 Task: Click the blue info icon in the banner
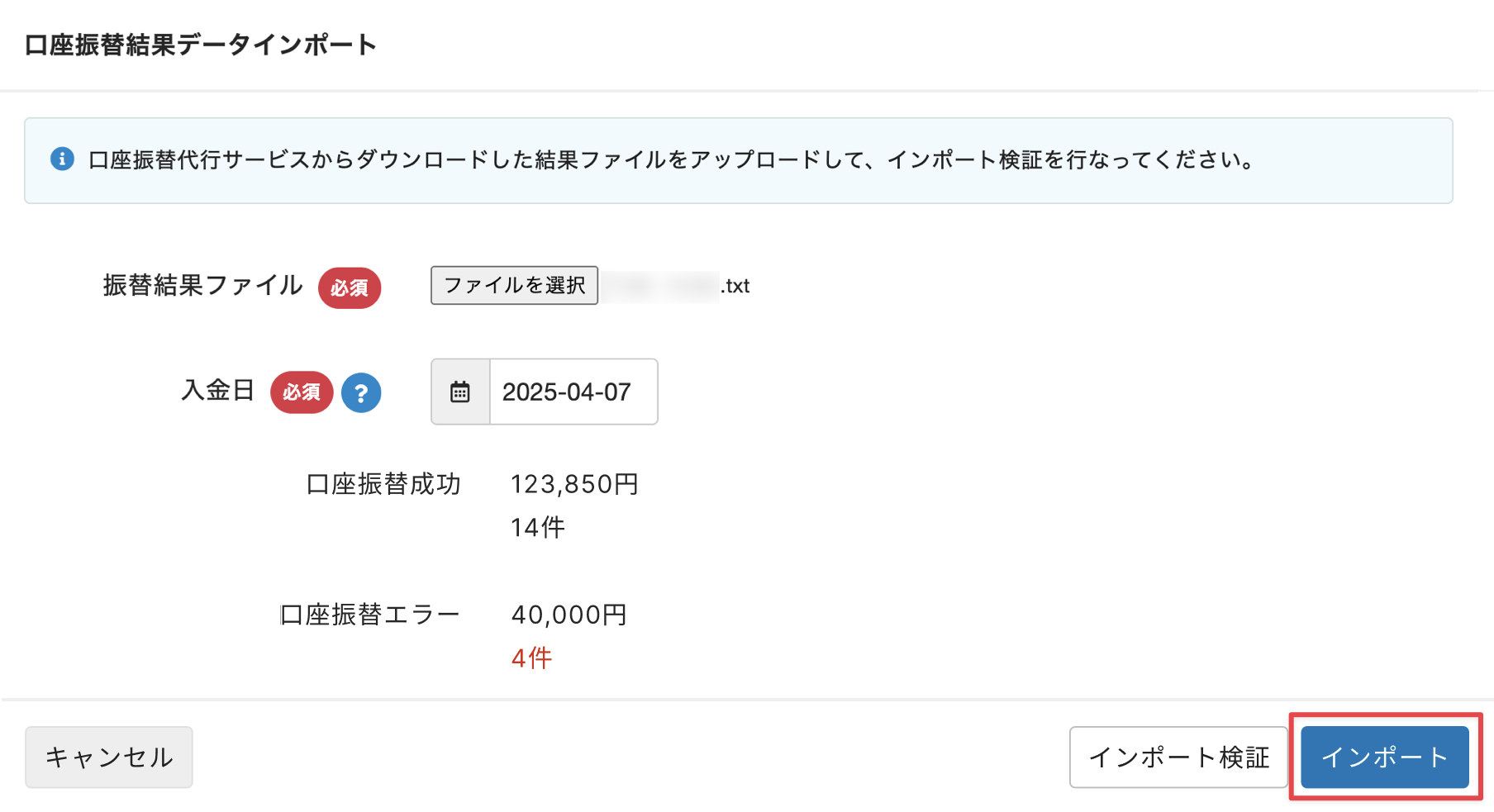[x=62, y=159]
